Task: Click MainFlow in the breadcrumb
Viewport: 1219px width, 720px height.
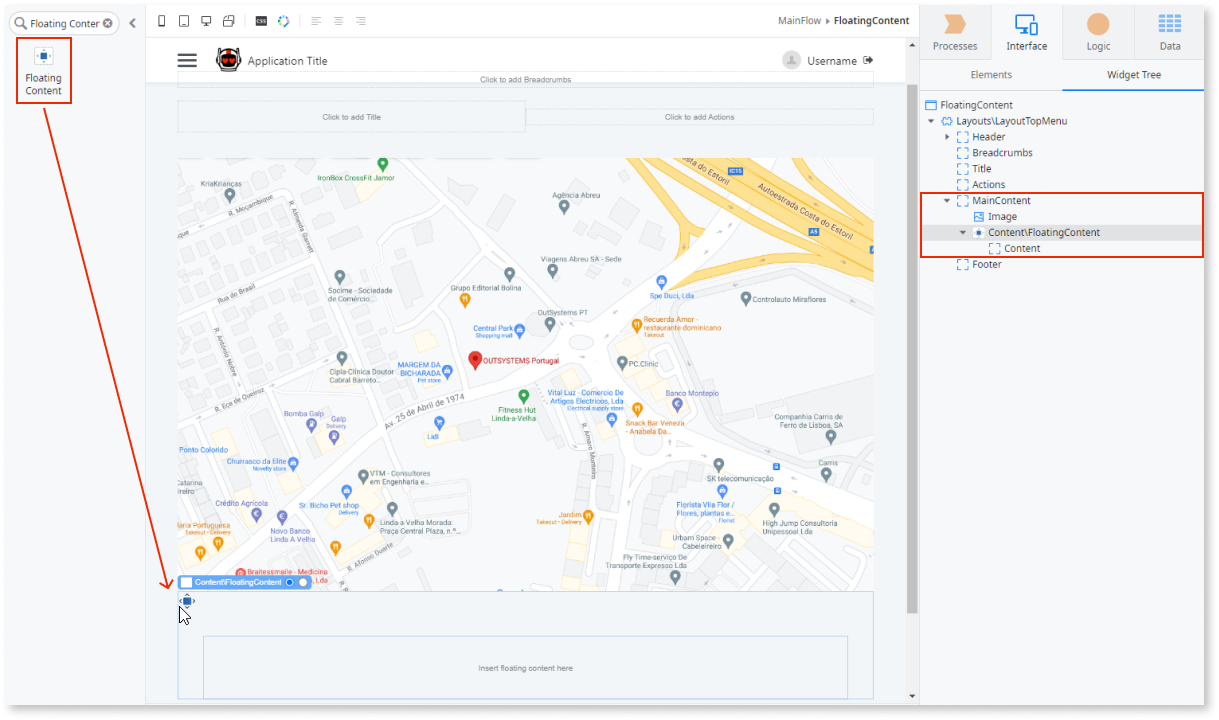Action: click(x=799, y=20)
